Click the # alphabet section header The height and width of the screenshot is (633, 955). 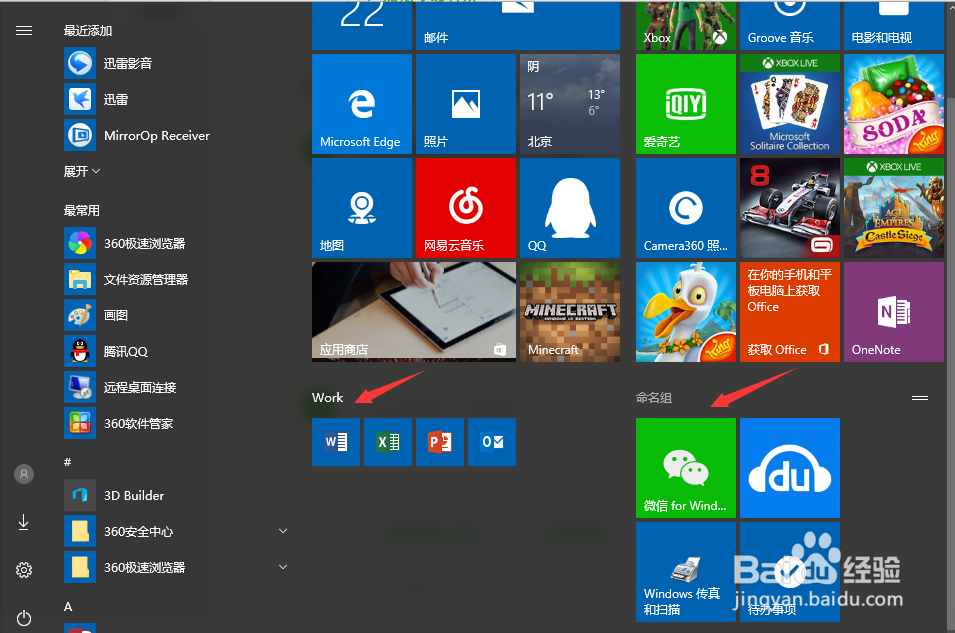(68, 462)
